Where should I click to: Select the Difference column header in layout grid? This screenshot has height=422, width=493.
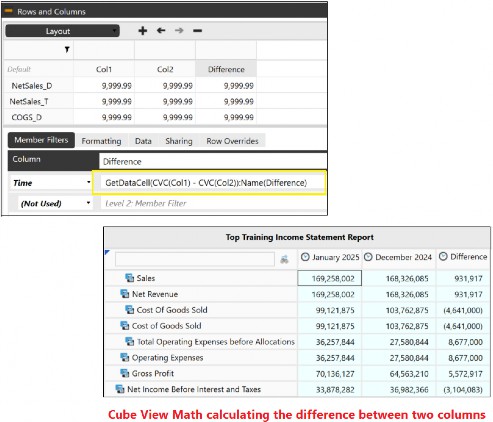click(x=226, y=69)
